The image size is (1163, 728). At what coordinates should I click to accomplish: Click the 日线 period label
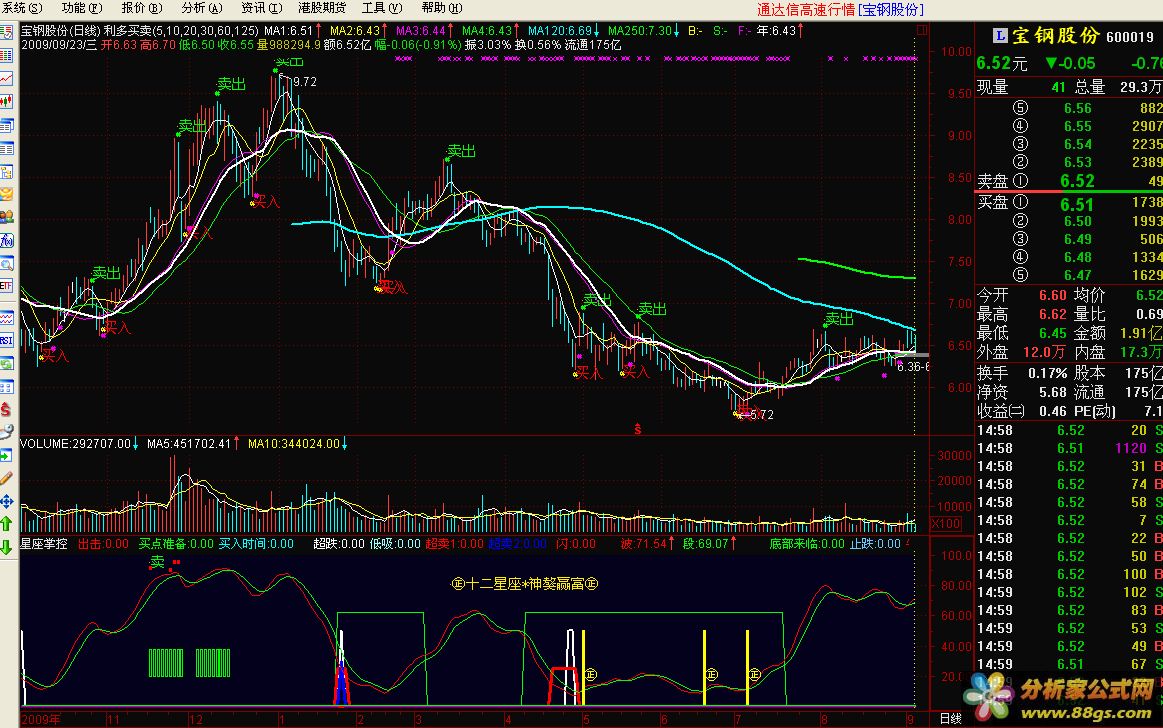950,718
